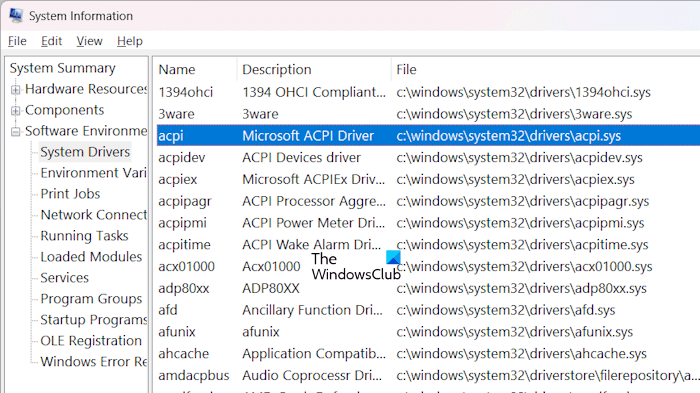Click the acpi.sys file path
Image resolution: width=700 pixels, height=393 pixels.
(508, 136)
